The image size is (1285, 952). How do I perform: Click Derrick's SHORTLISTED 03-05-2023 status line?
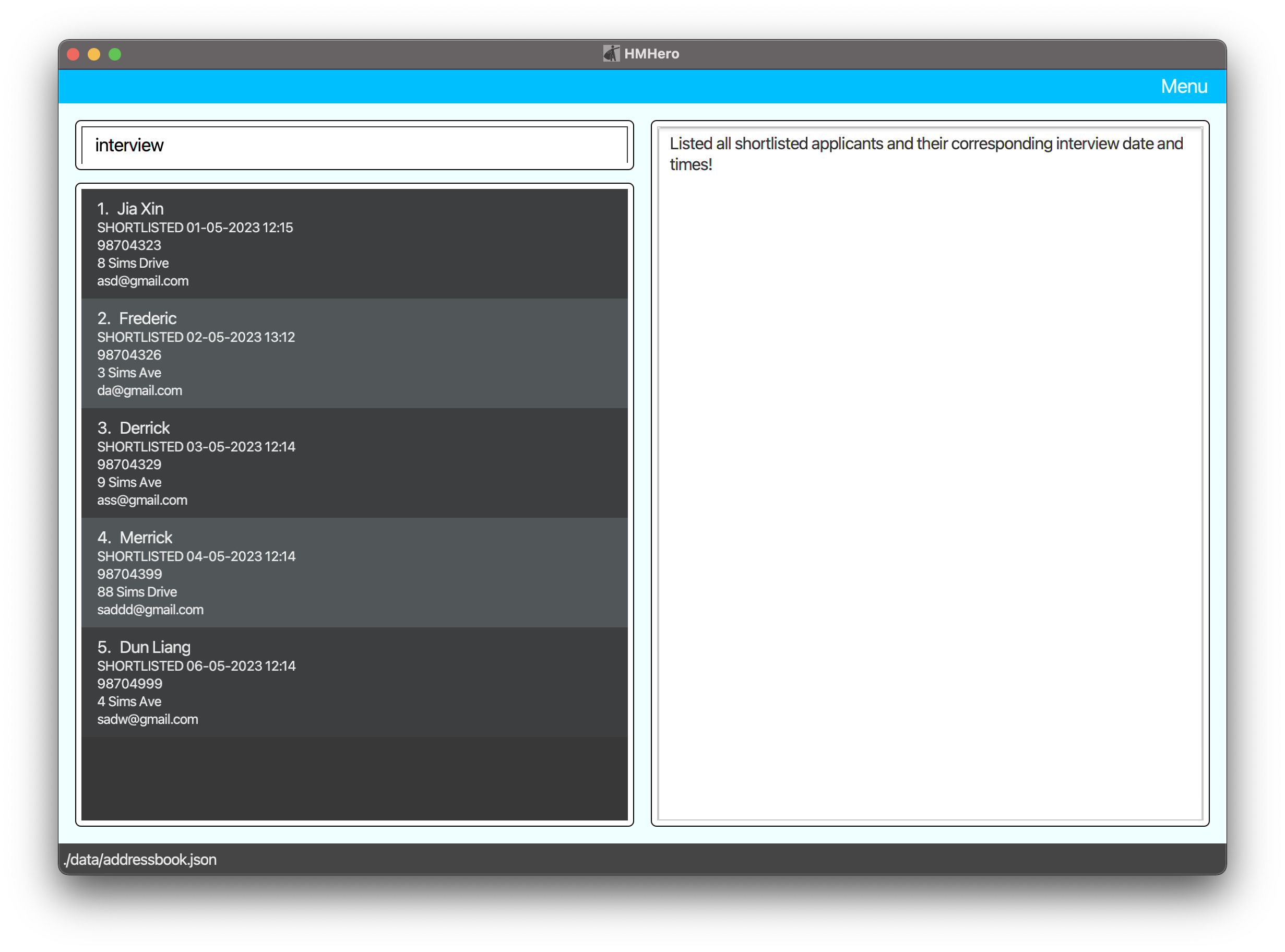(196, 447)
